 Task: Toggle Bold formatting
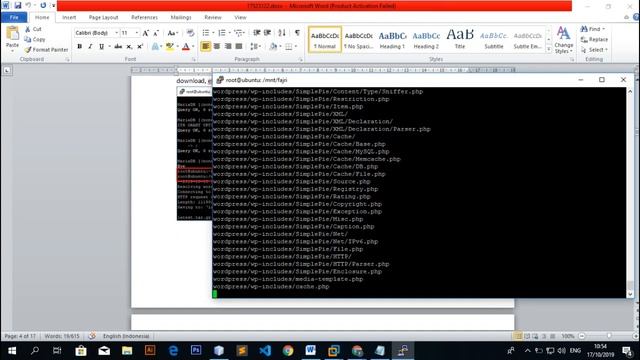pyautogui.click(x=80, y=47)
